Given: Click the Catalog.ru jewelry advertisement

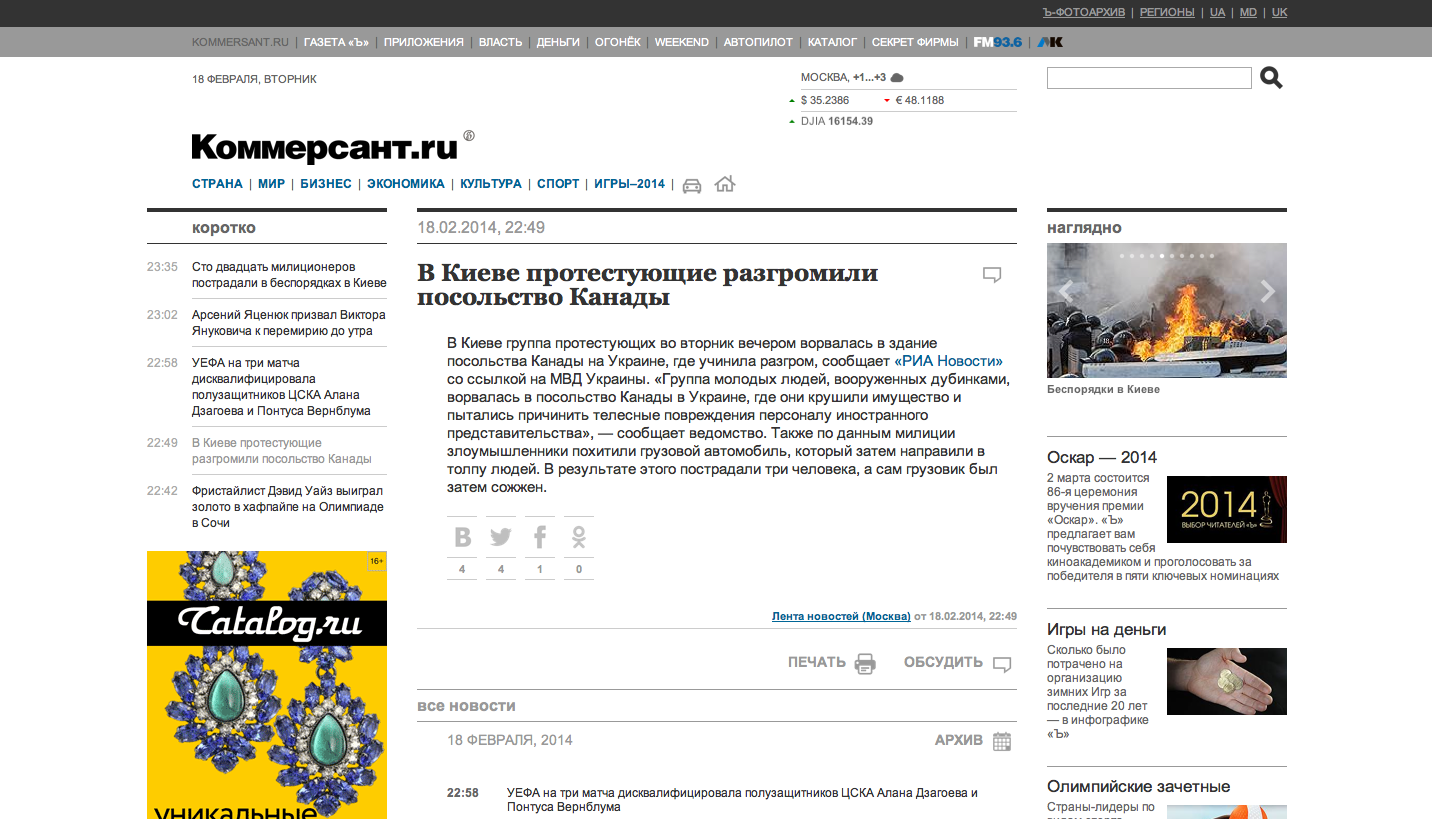Looking at the screenshot, I should tap(267, 685).
